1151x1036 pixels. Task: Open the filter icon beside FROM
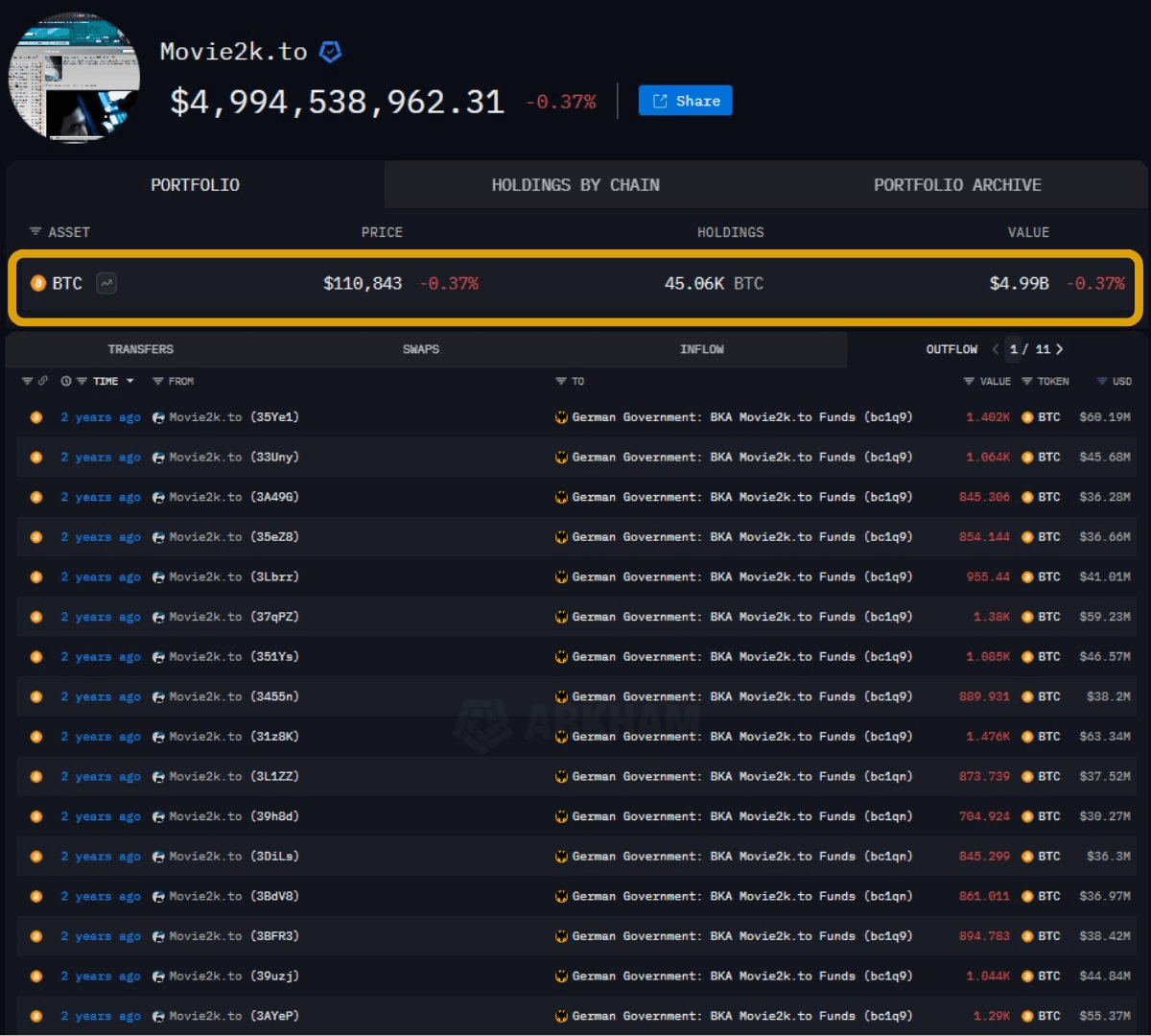click(x=157, y=381)
